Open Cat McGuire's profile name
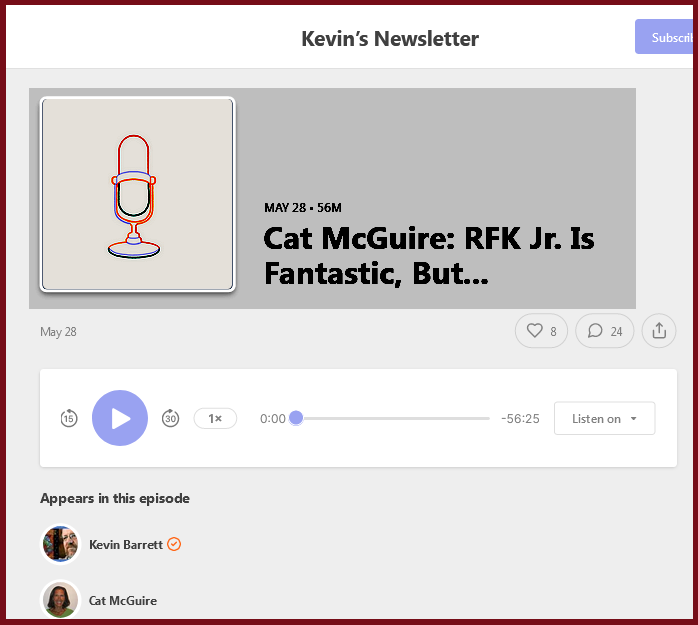This screenshot has width=698, height=625. [x=123, y=601]
